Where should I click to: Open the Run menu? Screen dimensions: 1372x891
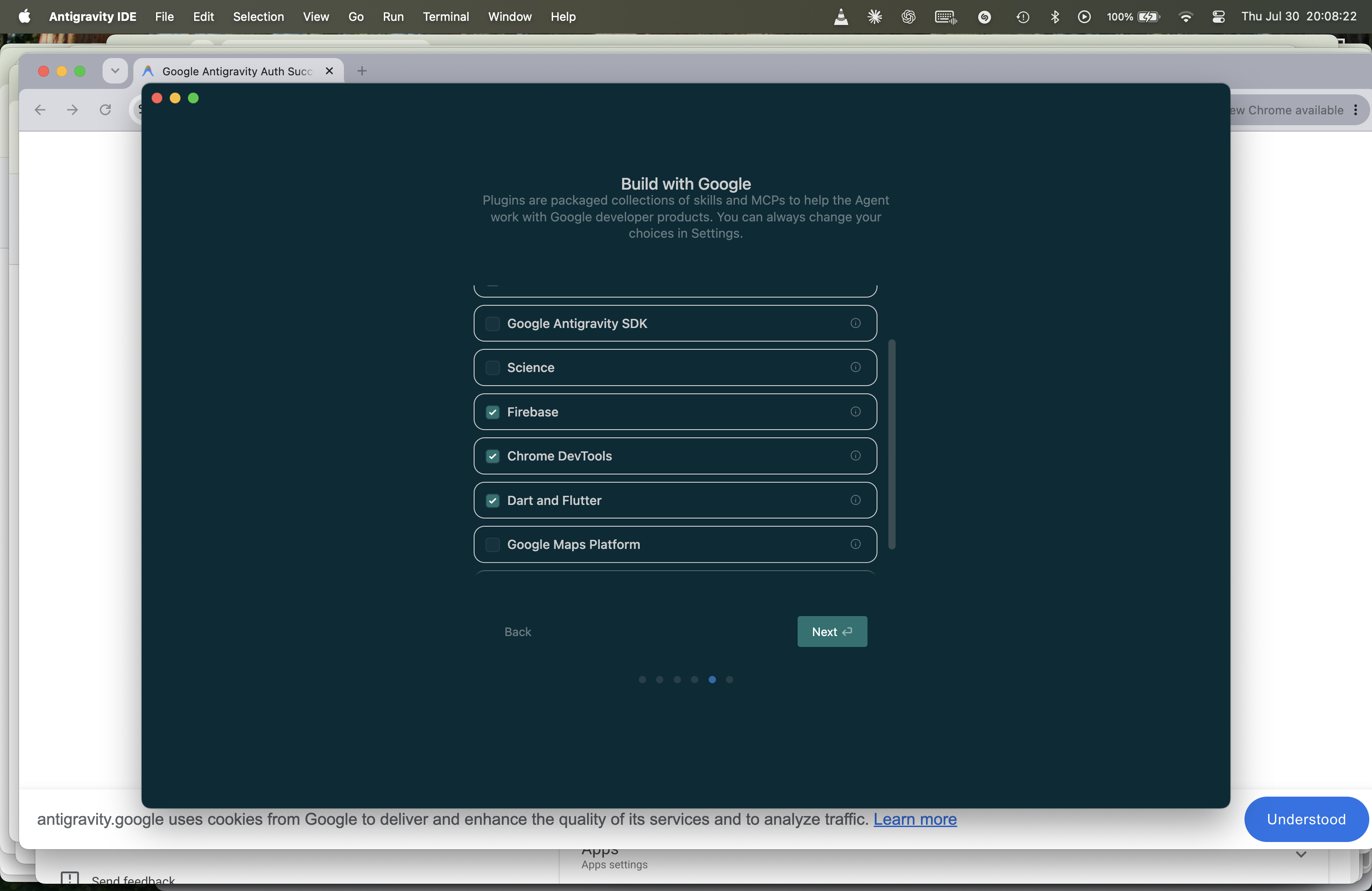click(393, 17)
